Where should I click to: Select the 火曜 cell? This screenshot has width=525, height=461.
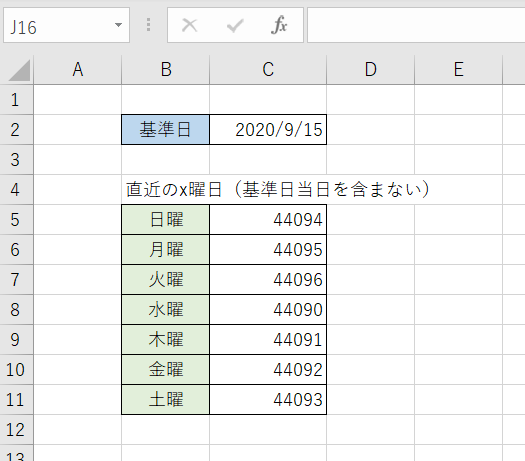coord(166,280)
